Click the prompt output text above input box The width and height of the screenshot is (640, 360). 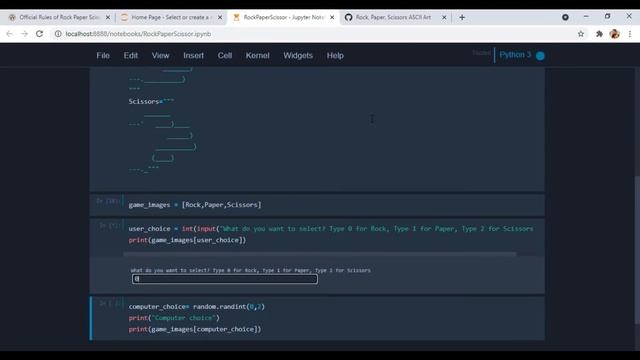[x=250, y=270]
